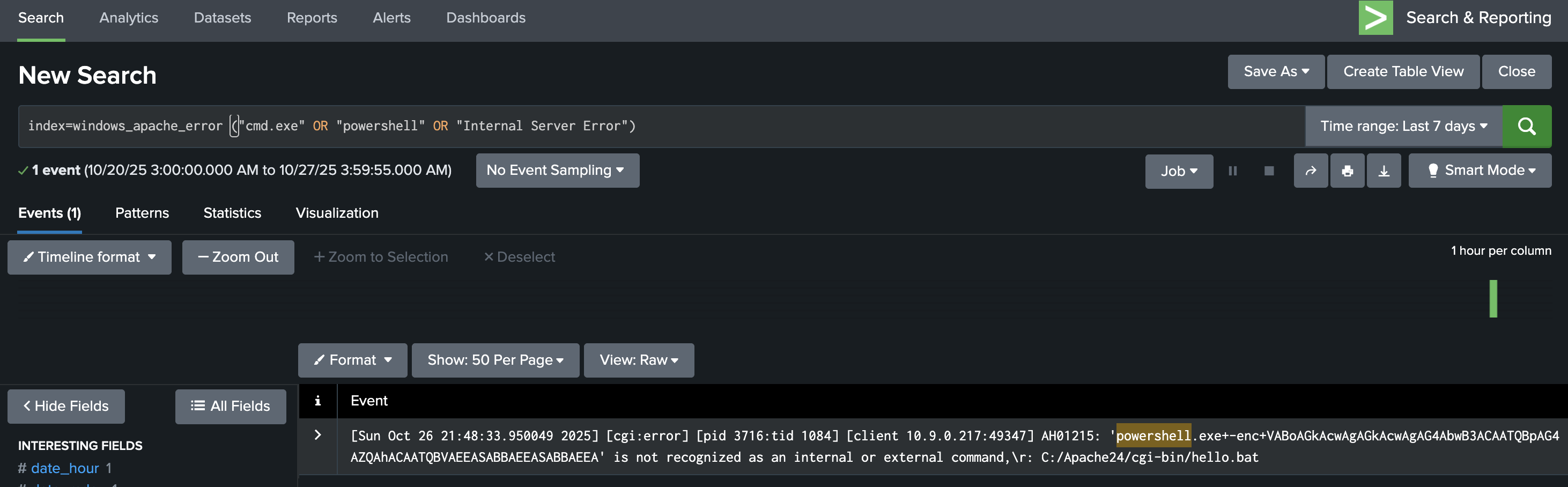Viewport: 1568px width, 487px height.
Task: Switch to the Statistics tab
Action: tap(232, 213)
